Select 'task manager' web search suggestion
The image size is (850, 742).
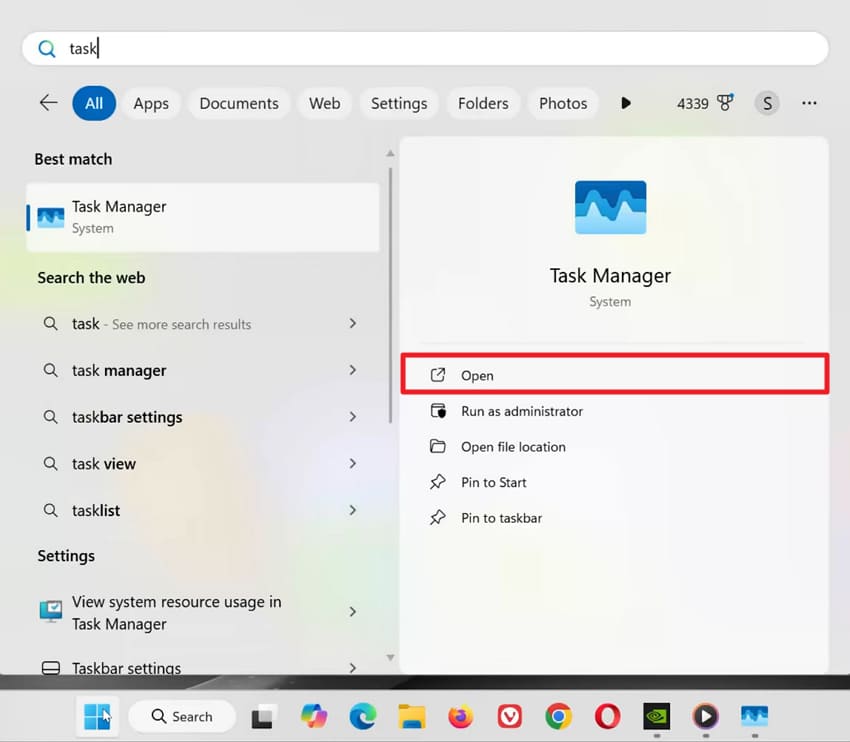[119, 371]
